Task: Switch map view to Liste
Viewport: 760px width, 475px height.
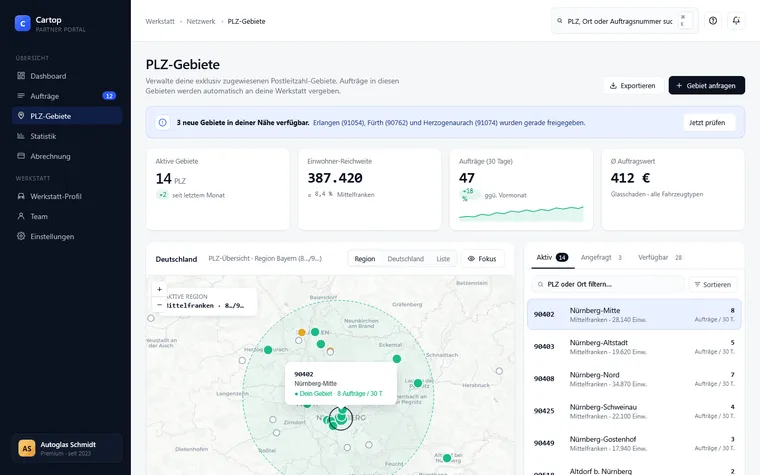Action: 443,259
